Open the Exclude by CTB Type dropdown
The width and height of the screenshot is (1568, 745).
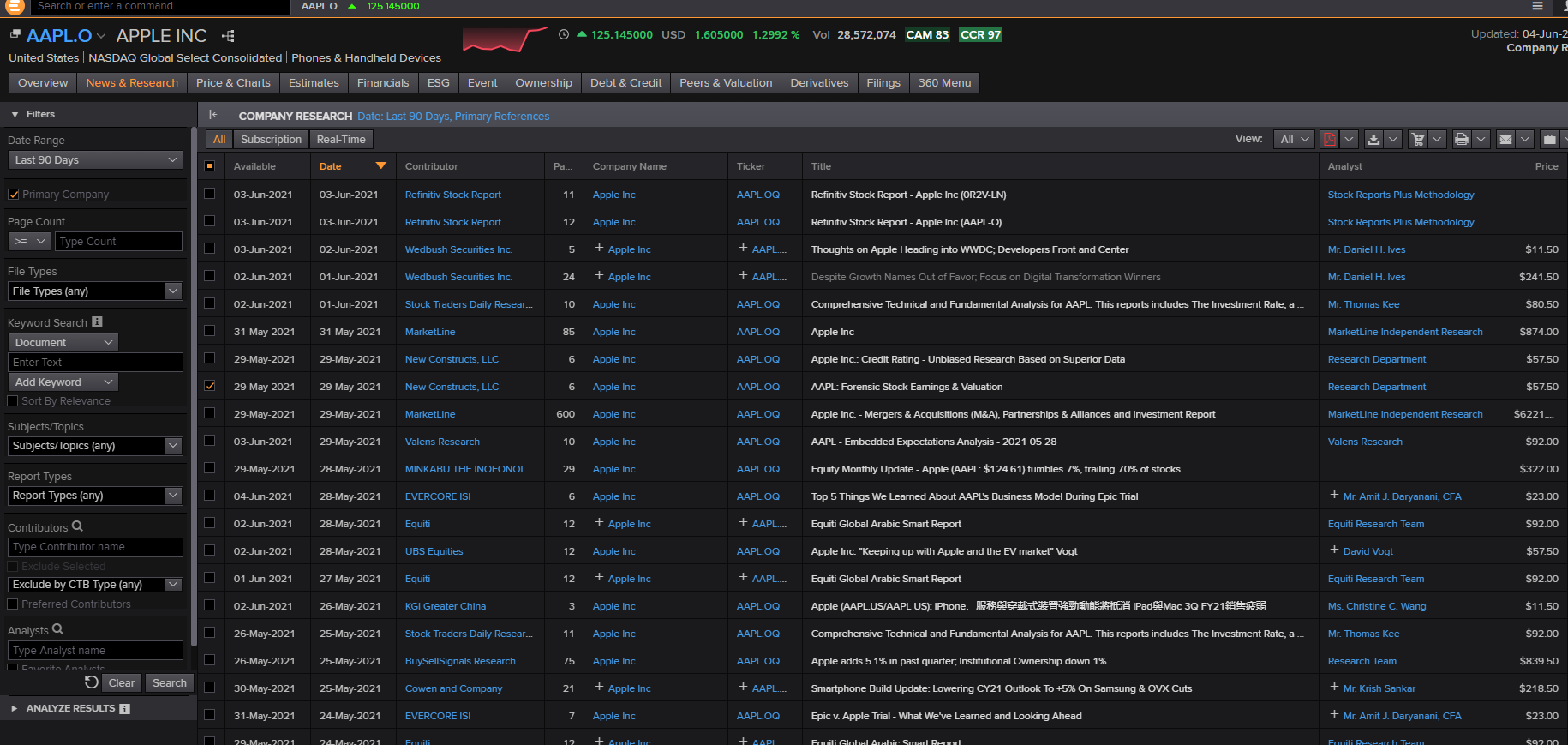pos(96,585)
